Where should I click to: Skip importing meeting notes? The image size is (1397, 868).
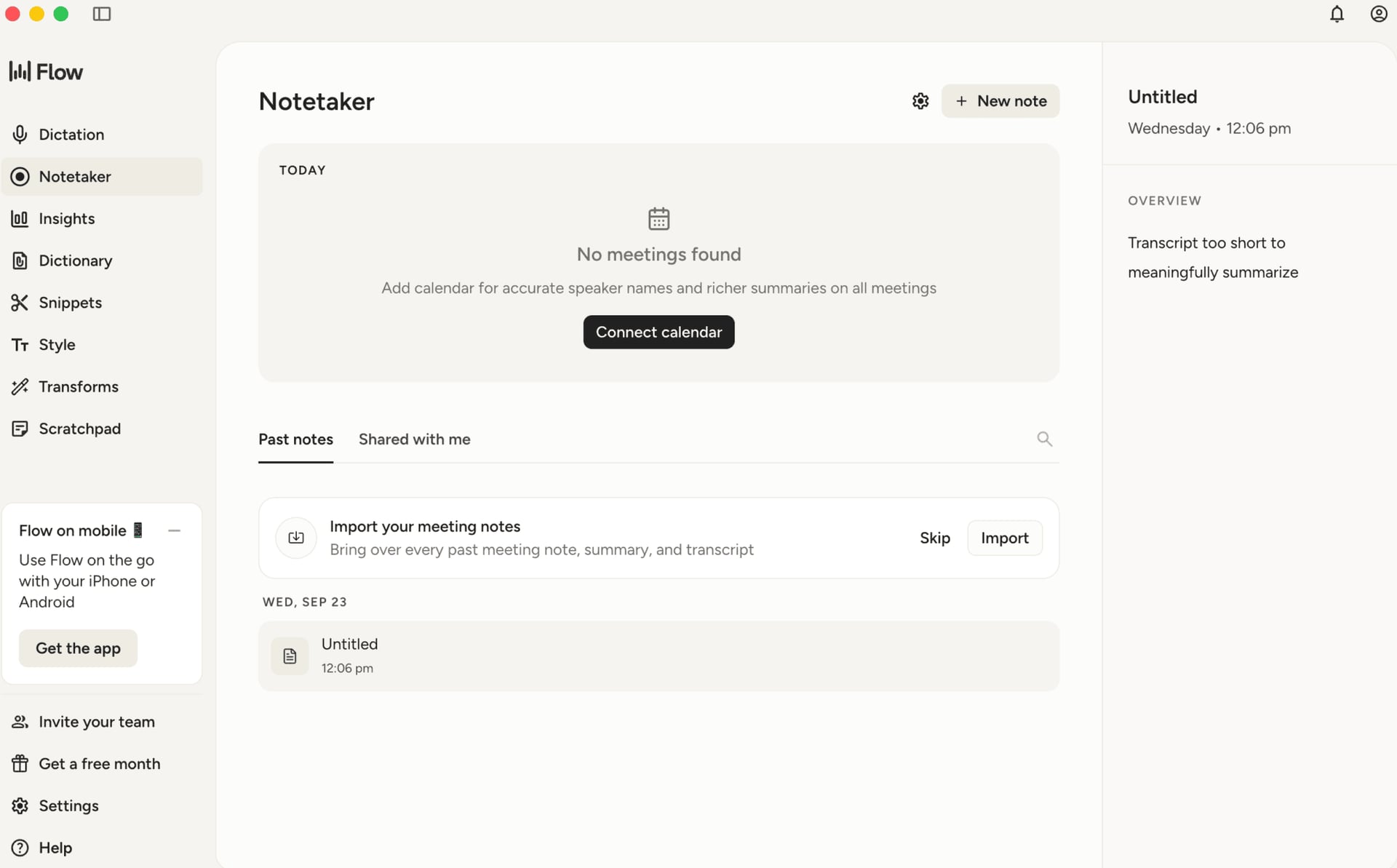(934, 538)
